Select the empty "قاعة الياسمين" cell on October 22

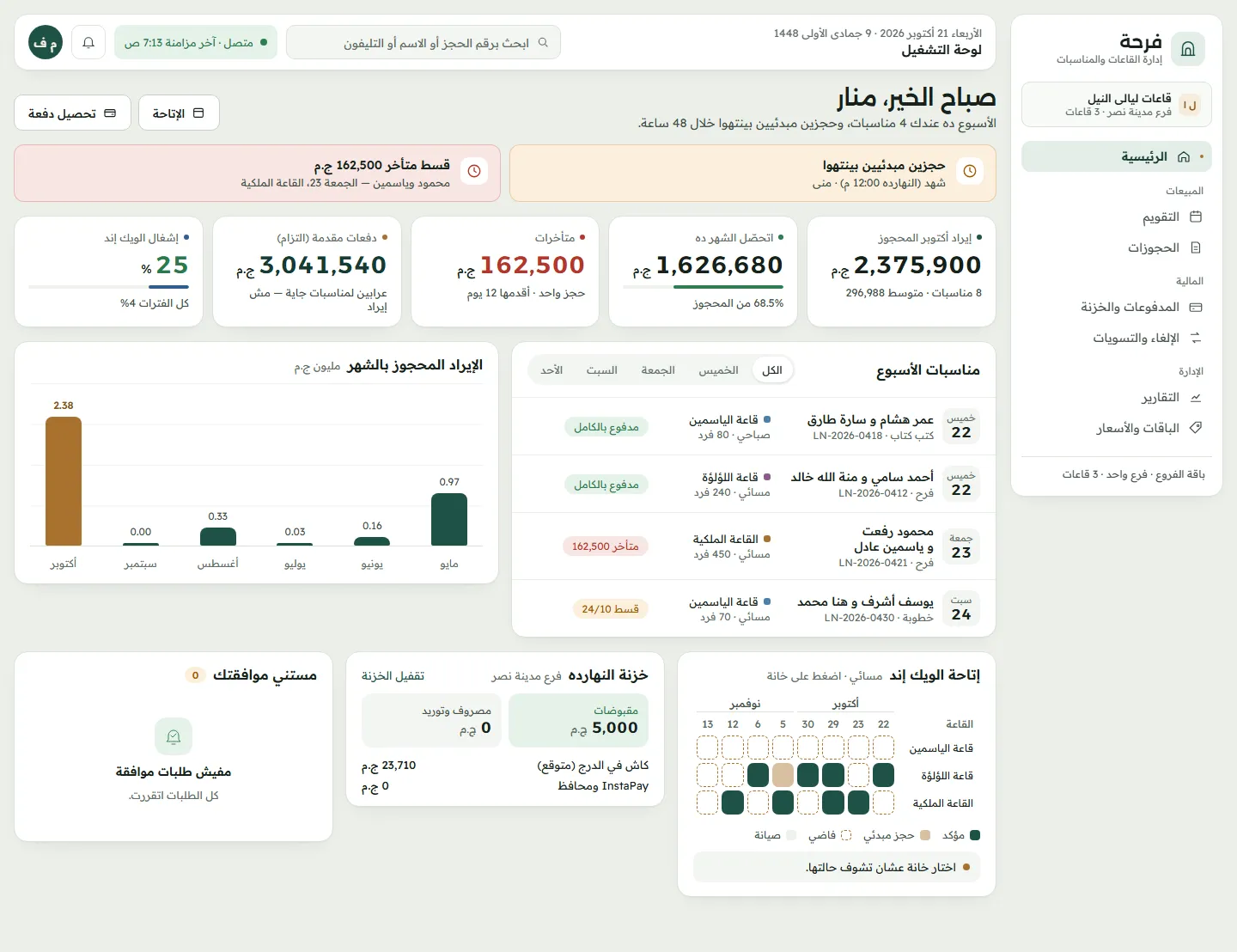click(x=883, y=748)
